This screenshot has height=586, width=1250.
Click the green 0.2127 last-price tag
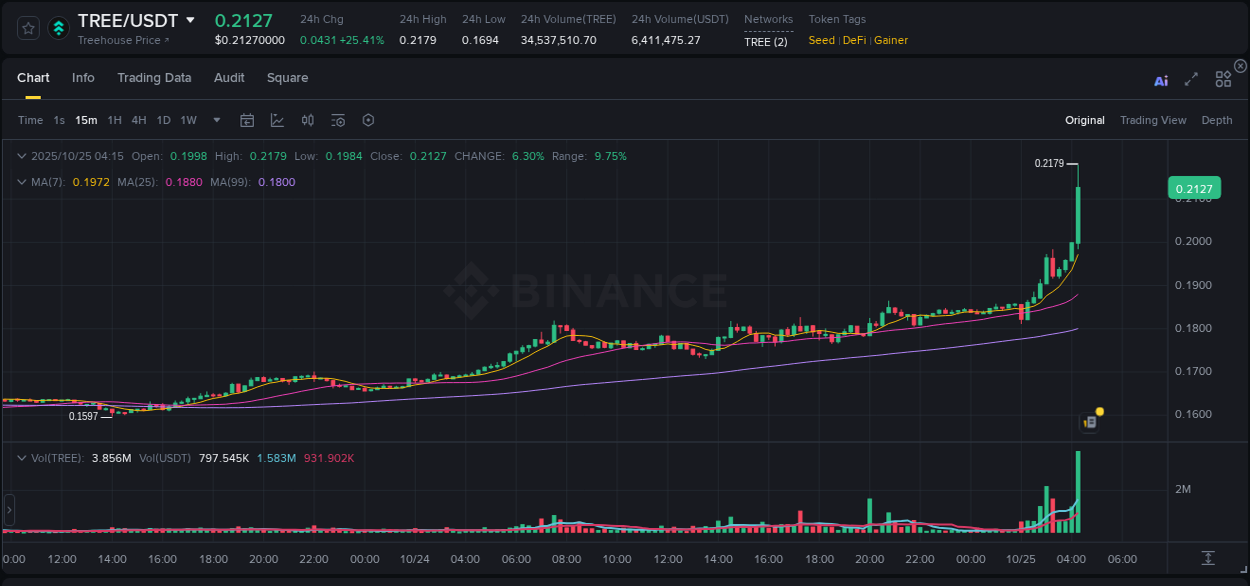click(1196, 188)
